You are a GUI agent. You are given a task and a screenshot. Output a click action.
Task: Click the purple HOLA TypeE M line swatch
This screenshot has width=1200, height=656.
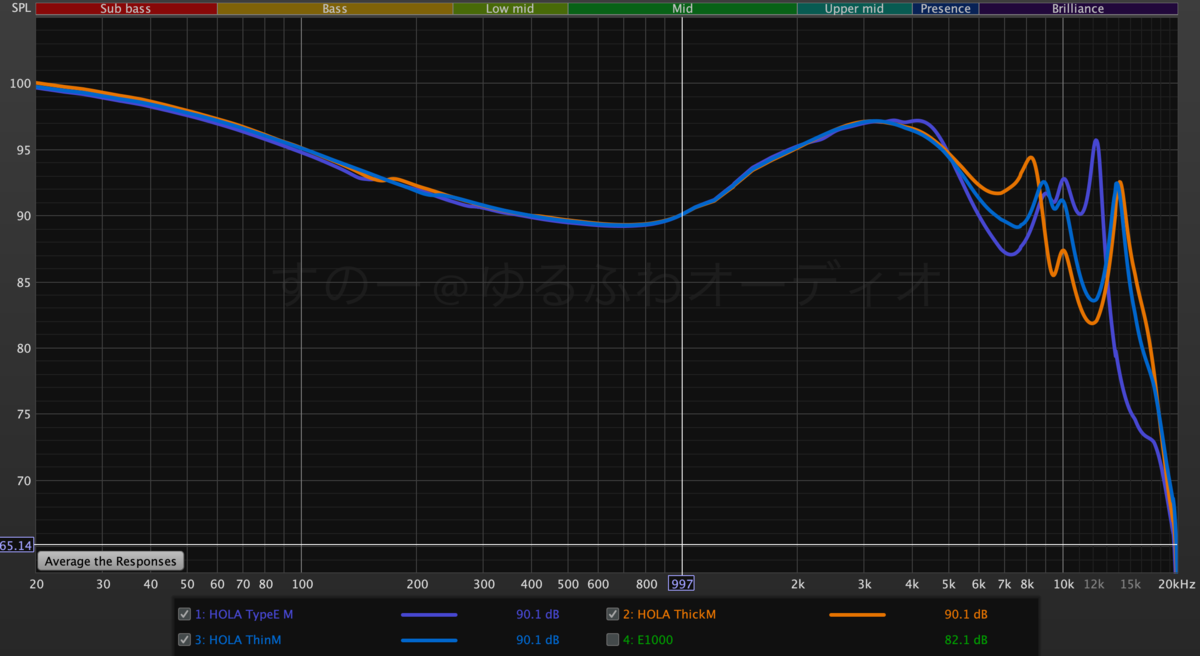(429, 615)
